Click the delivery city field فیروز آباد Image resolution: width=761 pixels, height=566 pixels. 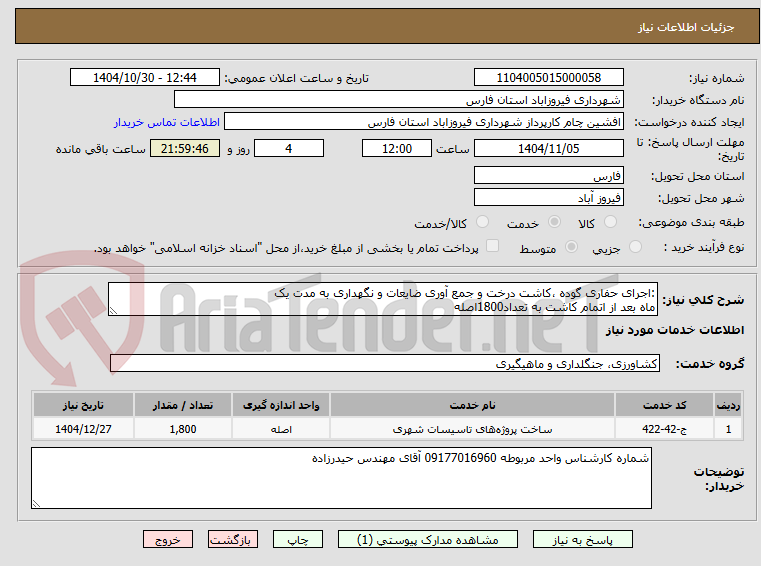coord(548,198)
